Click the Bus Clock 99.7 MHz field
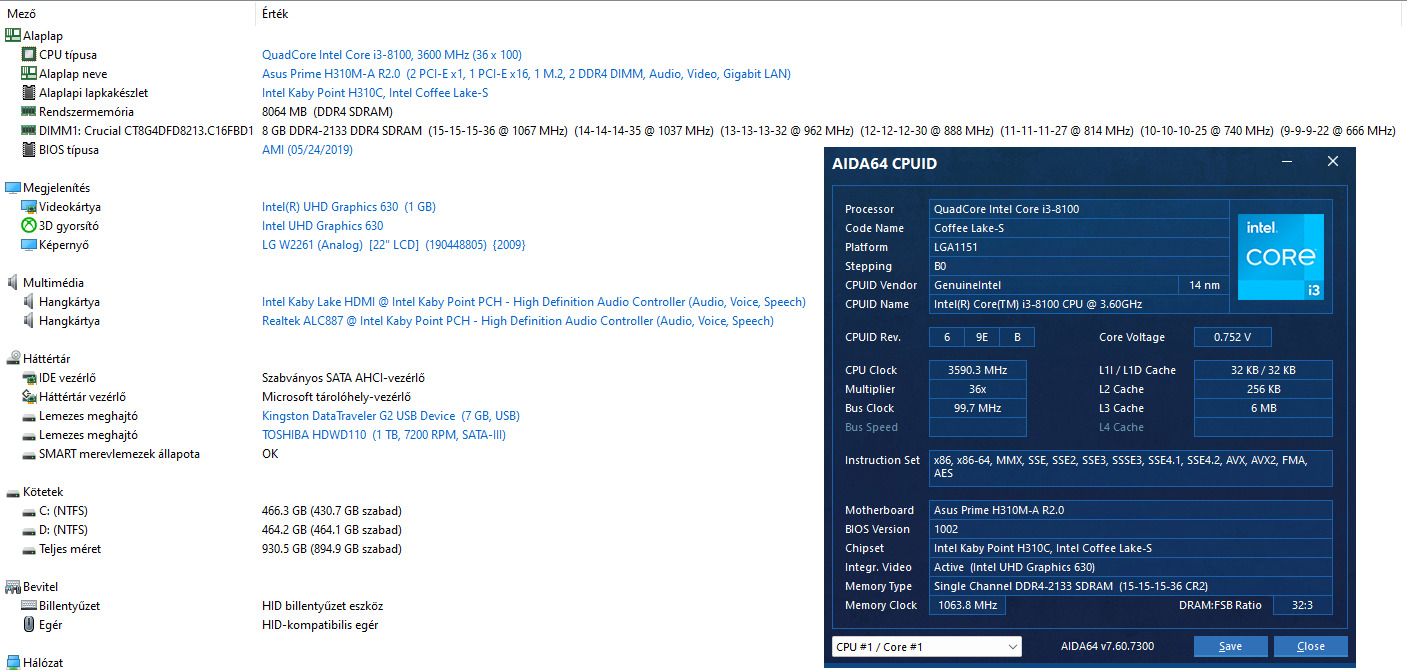Image resolution: width=1407 pixels, height=671 pixels. tap(977, 408)
